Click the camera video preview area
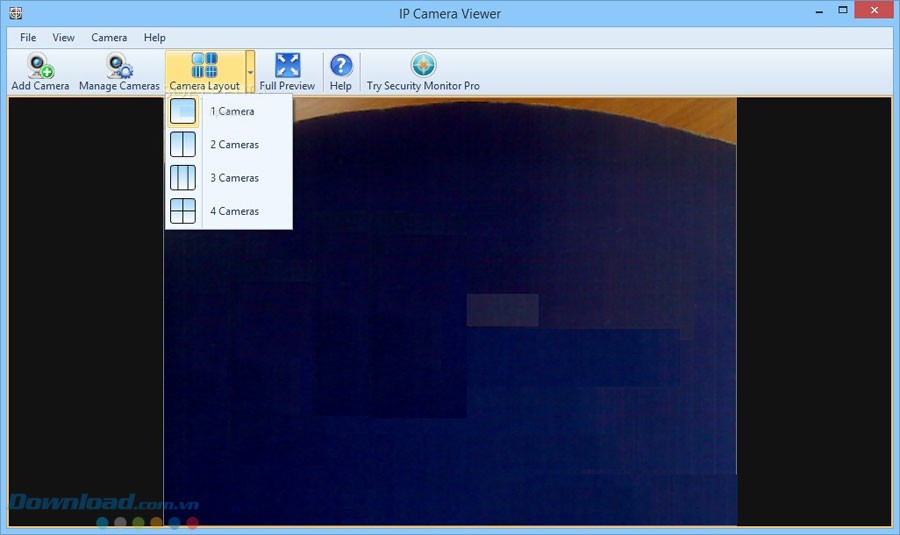 tap(500, 350)
